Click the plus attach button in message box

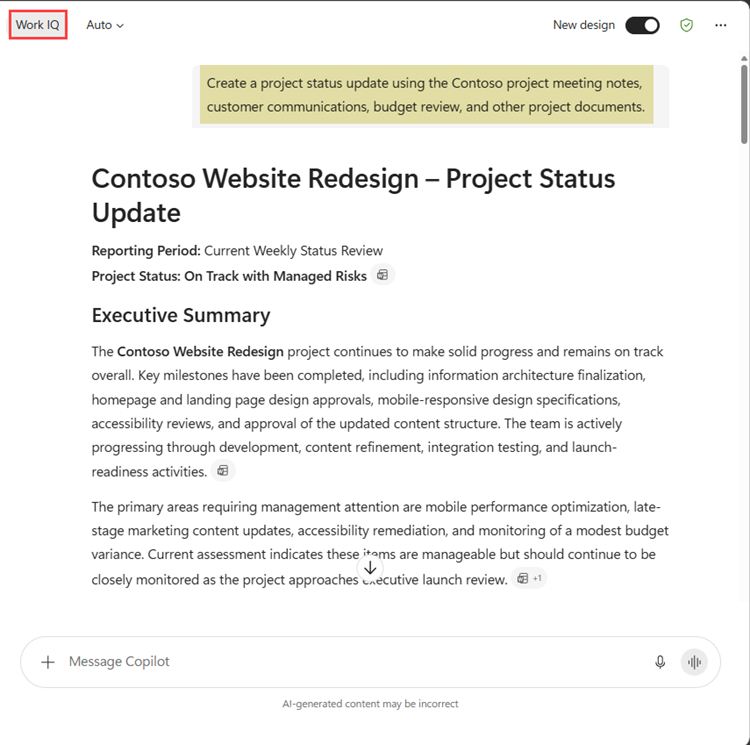[48, 662]
